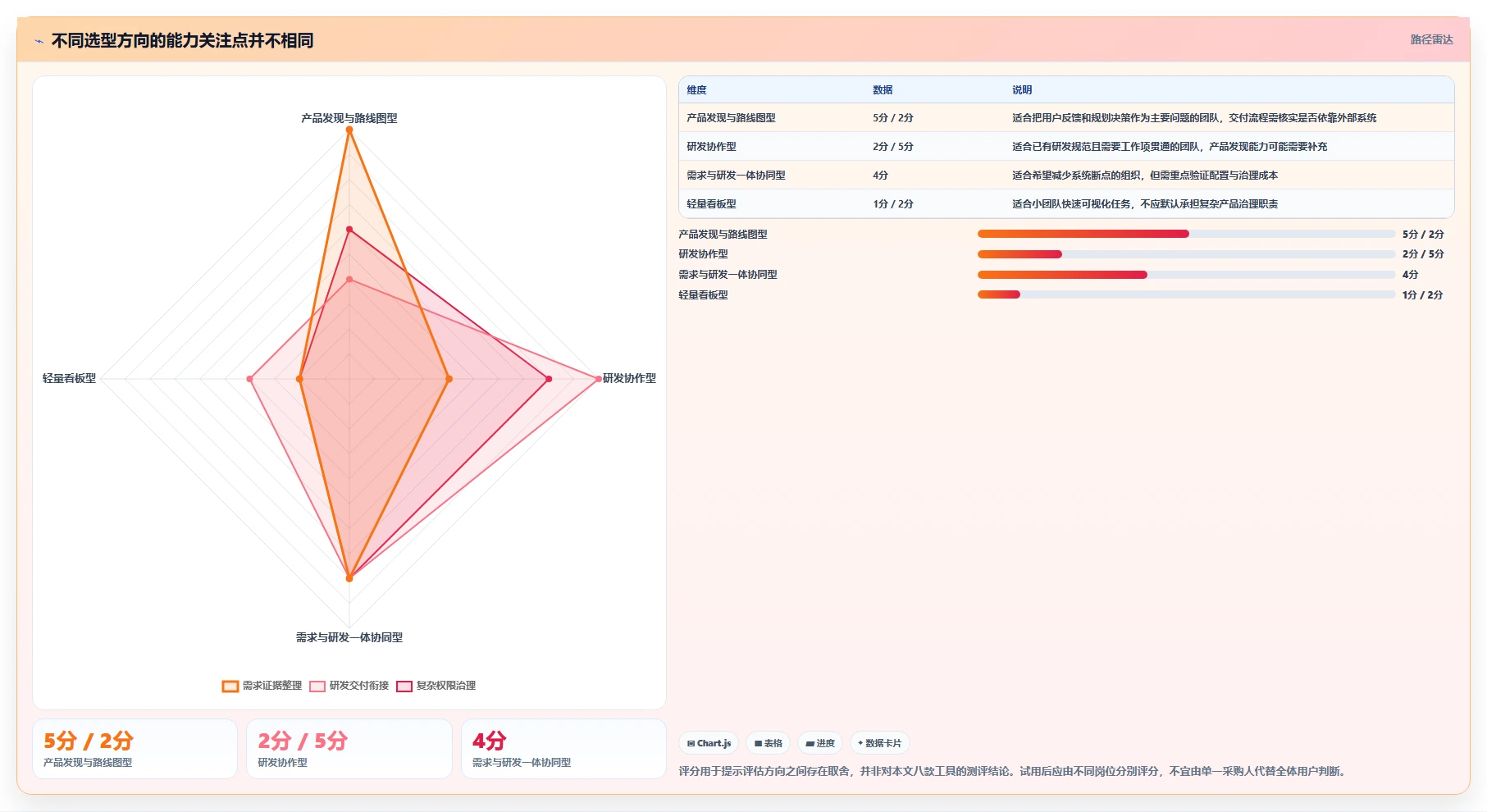This screenshot has height=812, width=1487.
Task: Click the sparkle icon in the 数据卡片 chip
Action: [x=860, y=744]
